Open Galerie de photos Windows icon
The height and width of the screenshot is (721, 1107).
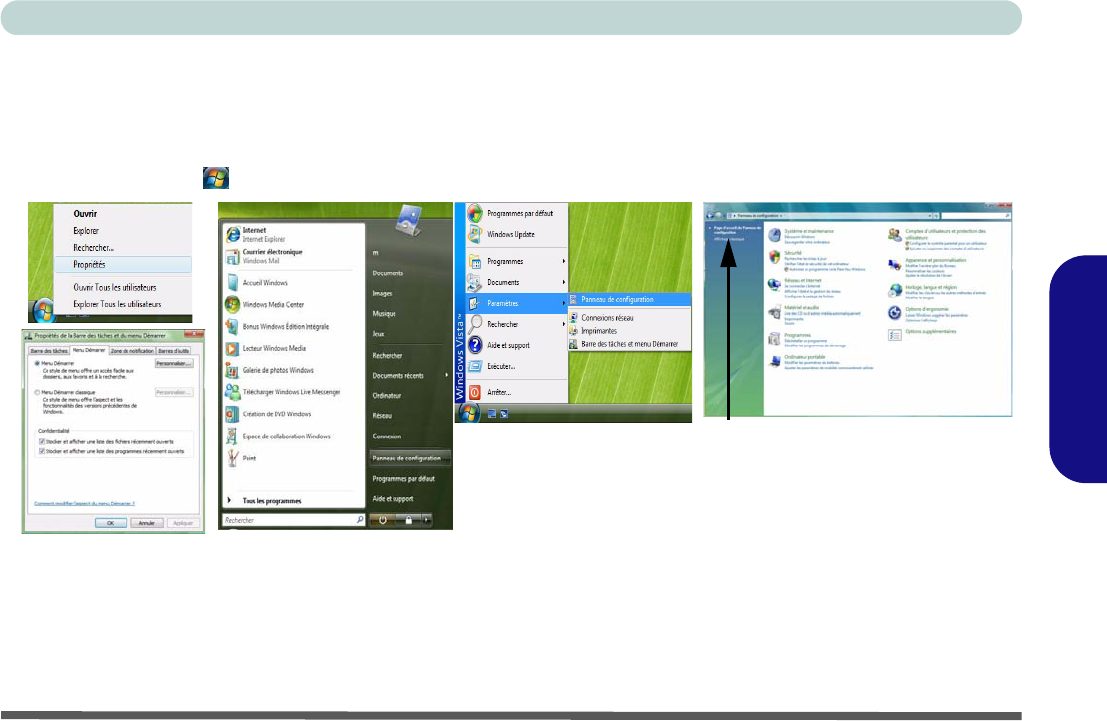click(x=233, y=370)
